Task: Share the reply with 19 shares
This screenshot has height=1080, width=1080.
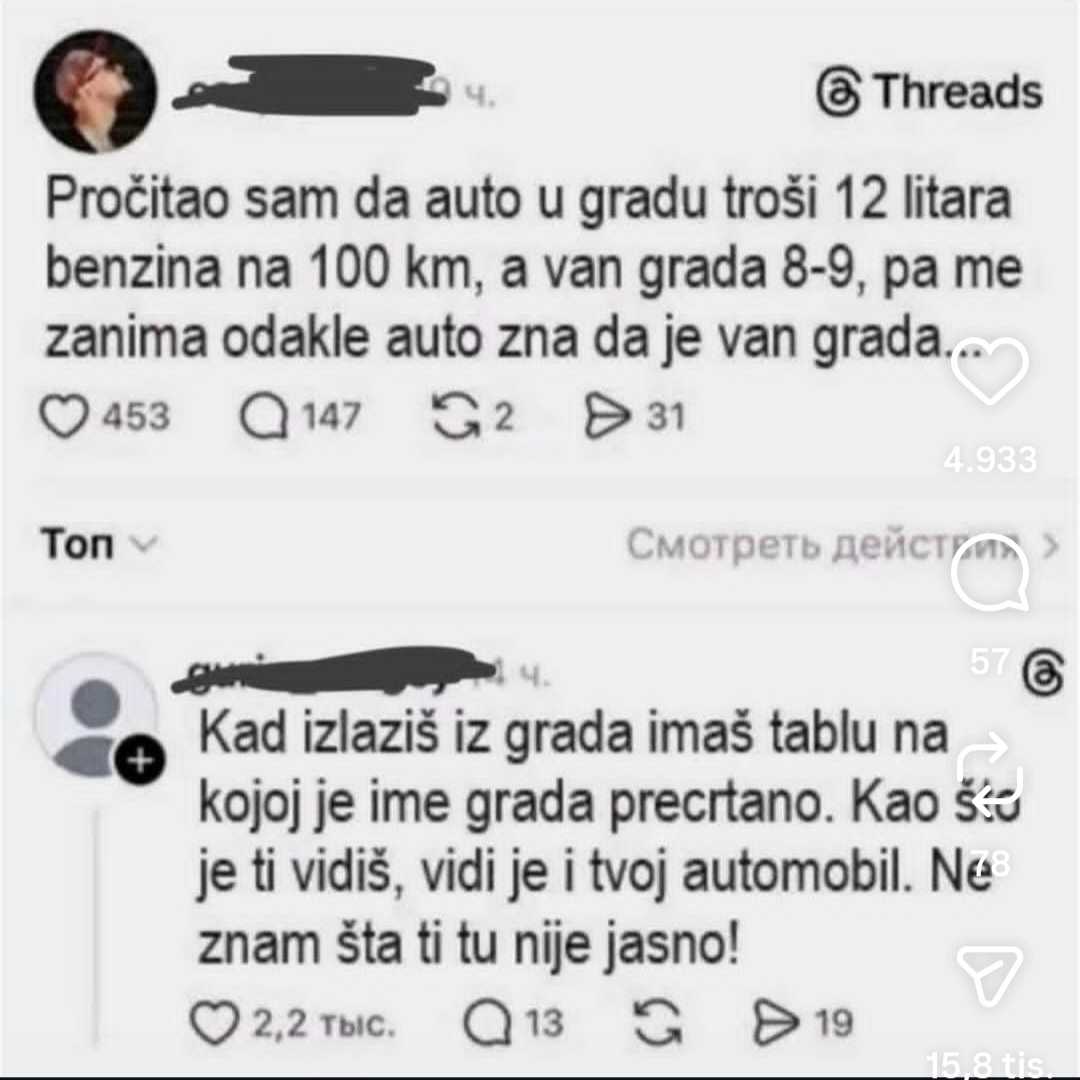Action: (776, 1024)
